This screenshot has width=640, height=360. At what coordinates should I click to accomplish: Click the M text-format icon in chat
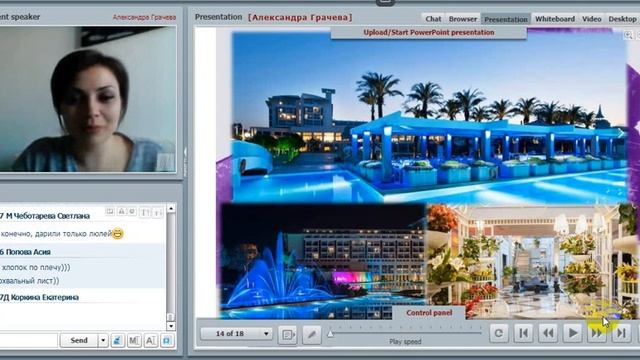(134, 340)
